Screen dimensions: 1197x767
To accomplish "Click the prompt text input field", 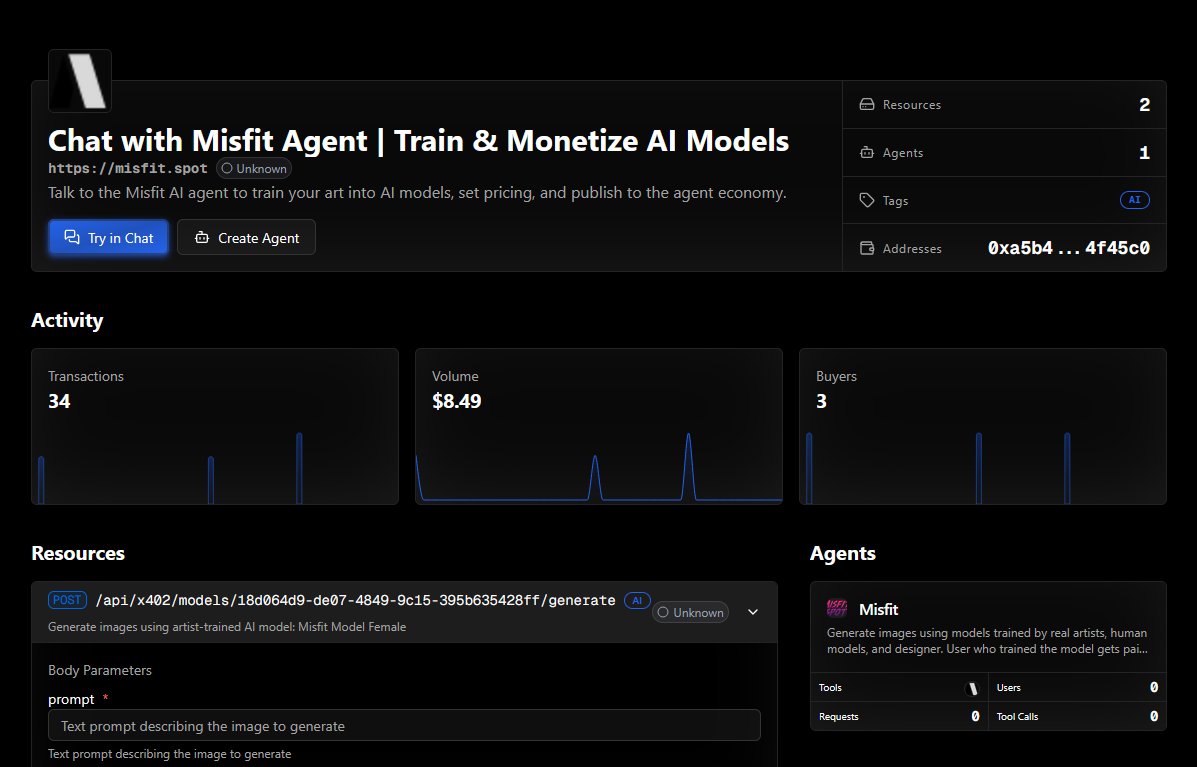I will coord(404,725).
